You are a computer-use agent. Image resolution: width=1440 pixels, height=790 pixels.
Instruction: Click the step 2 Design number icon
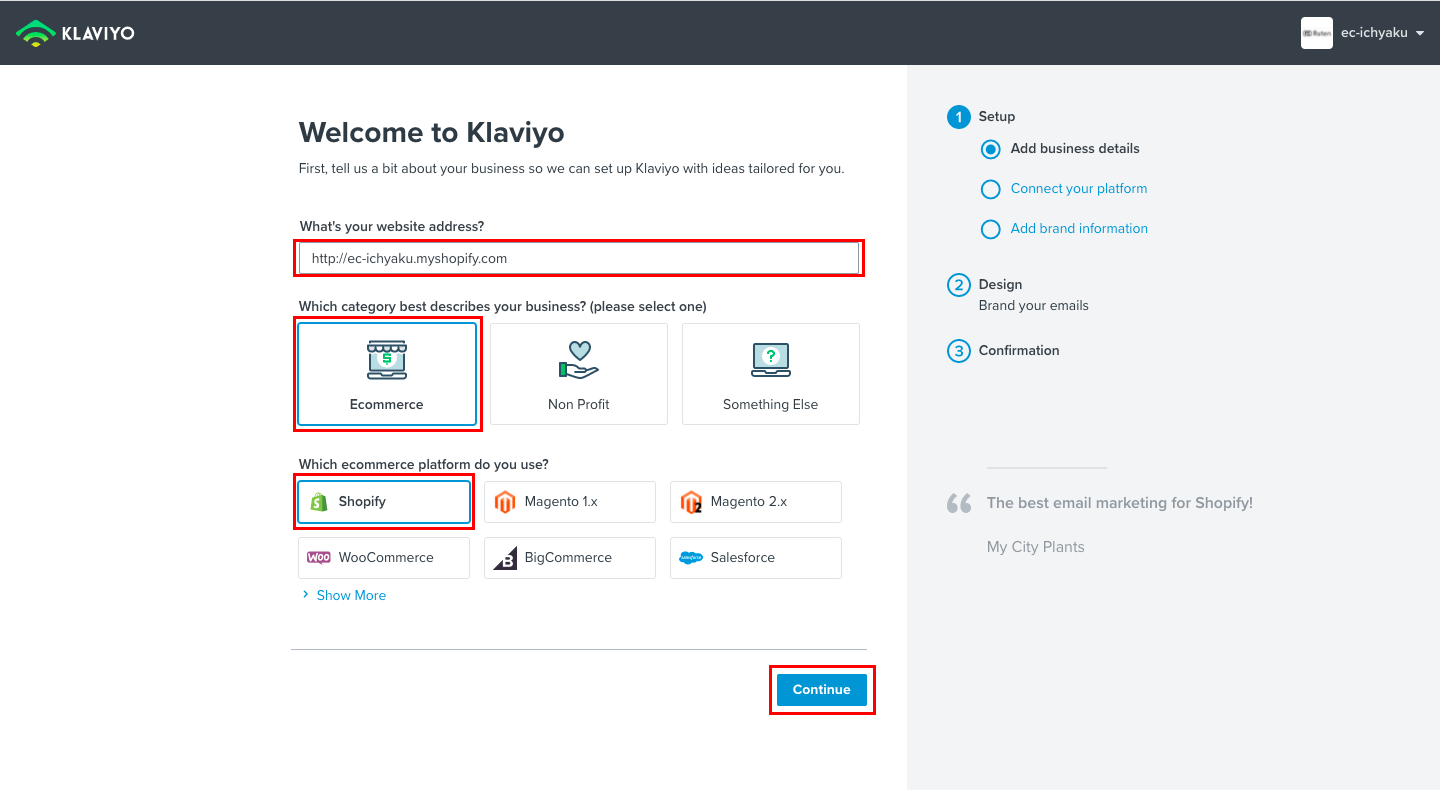pos(959,285)
